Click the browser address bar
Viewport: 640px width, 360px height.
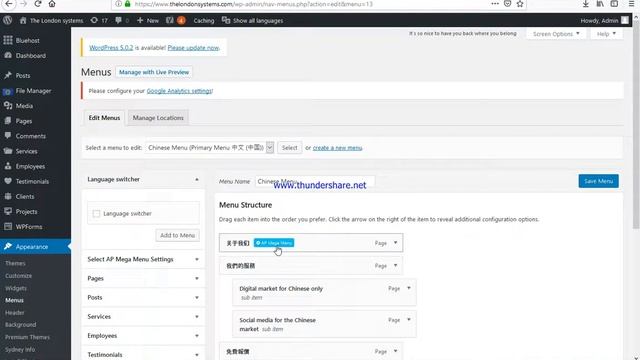302,4
